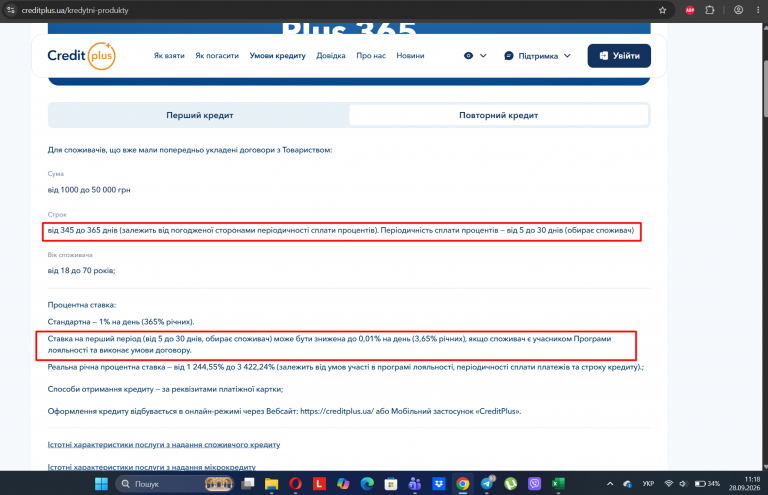Open the browser extensions puzzle icon
The image size is (768, 495).
click(x=710, y=10)
